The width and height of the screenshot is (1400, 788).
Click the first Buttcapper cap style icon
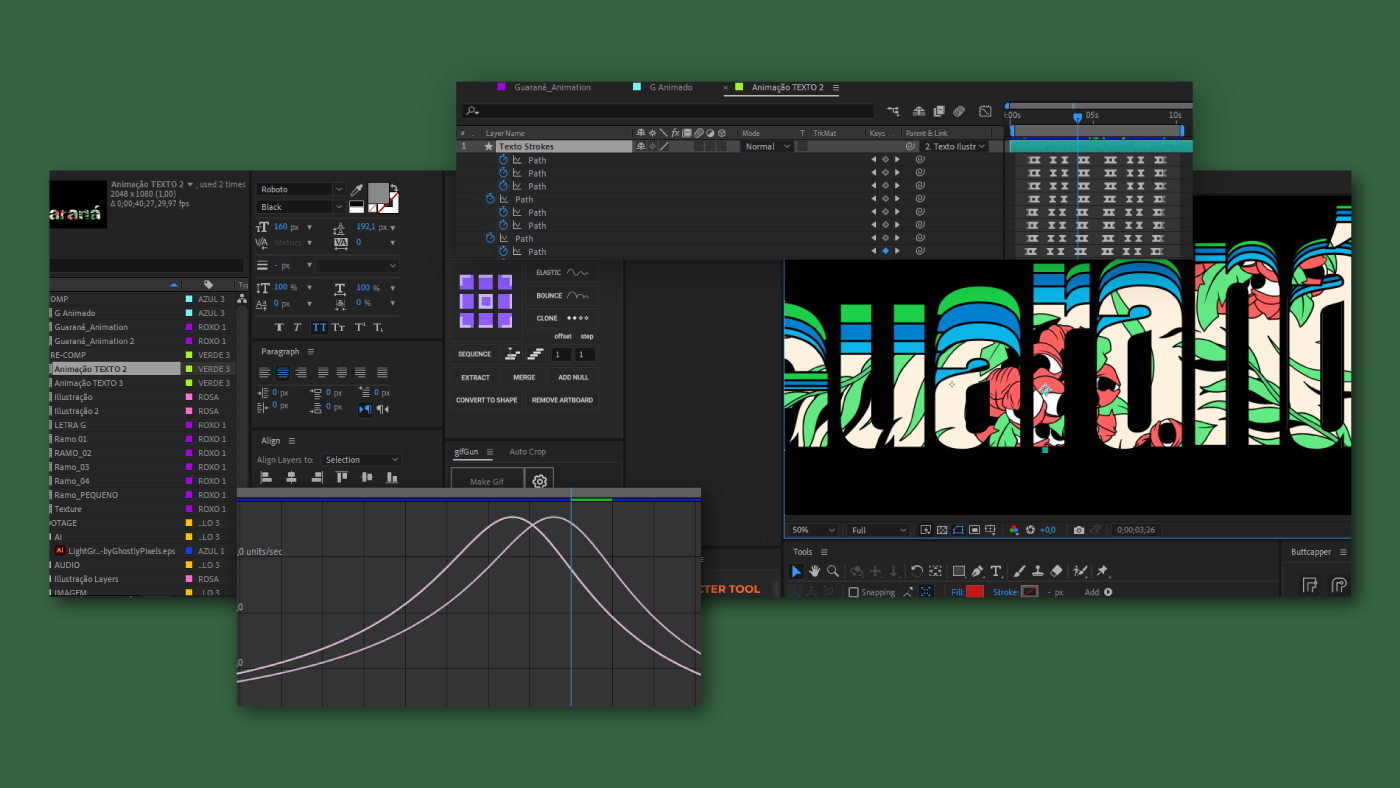coord(1310,586)
